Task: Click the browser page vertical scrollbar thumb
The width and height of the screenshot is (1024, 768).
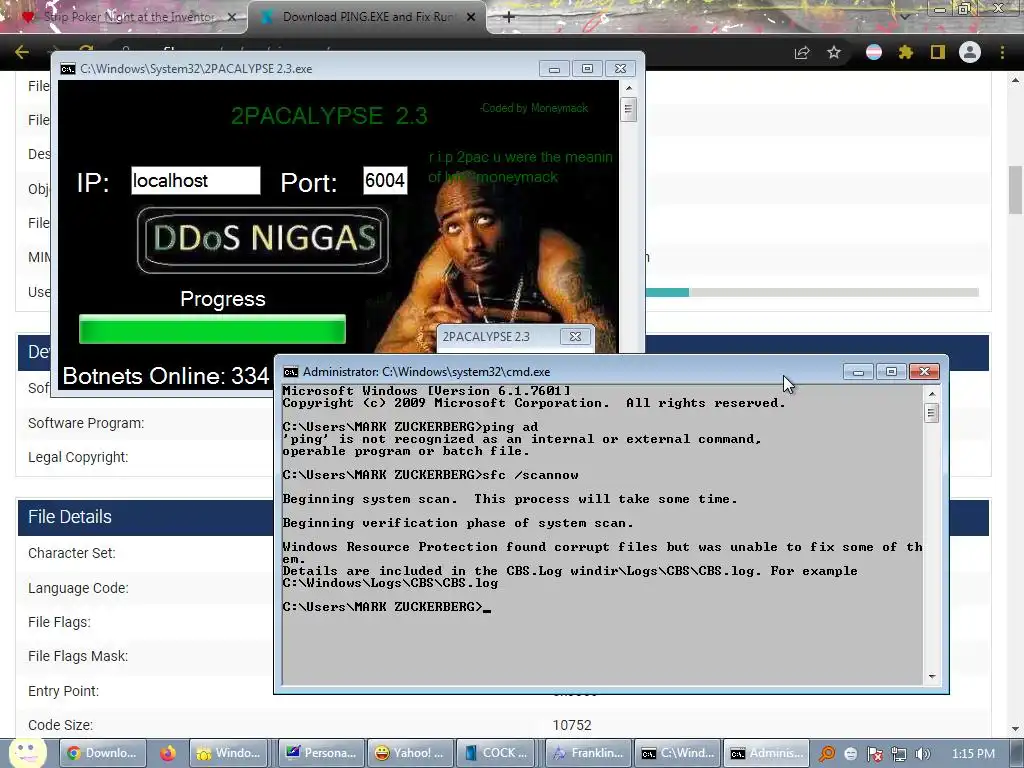Action: click(x=1015, y=189)
